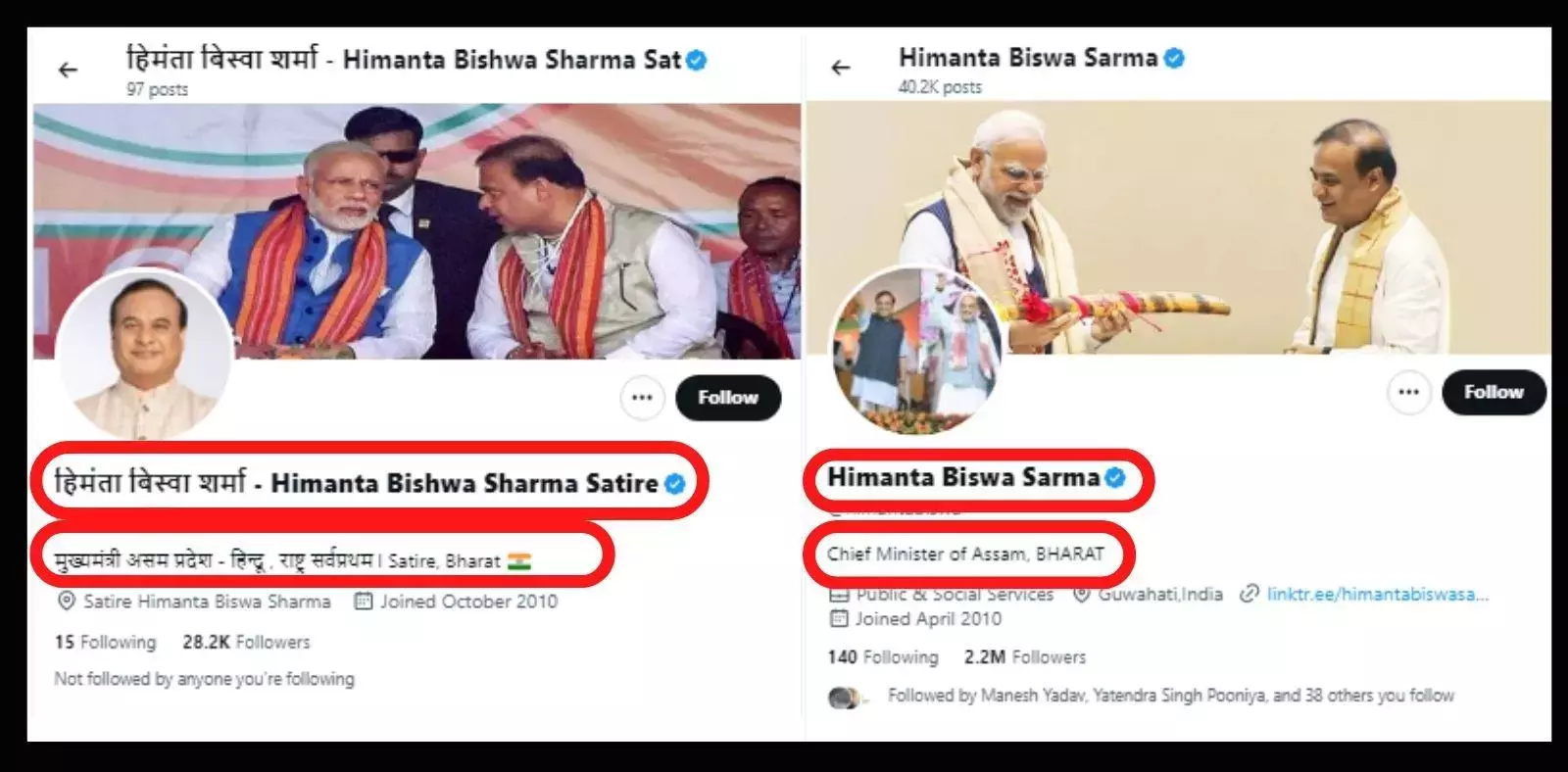Viewport: 1568px width, 772px height.
Task: Click the verified badge beside Himanta Biswa Sarma name
Action: 1114,478
